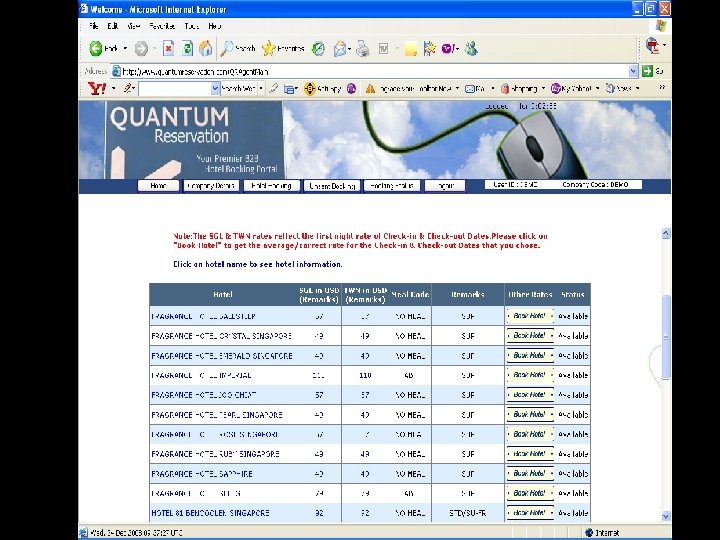Screen dimensions: 720x540
Task: Open Fragrance Hotel Pearl Singapore information
Action: (x=217, y=415)
